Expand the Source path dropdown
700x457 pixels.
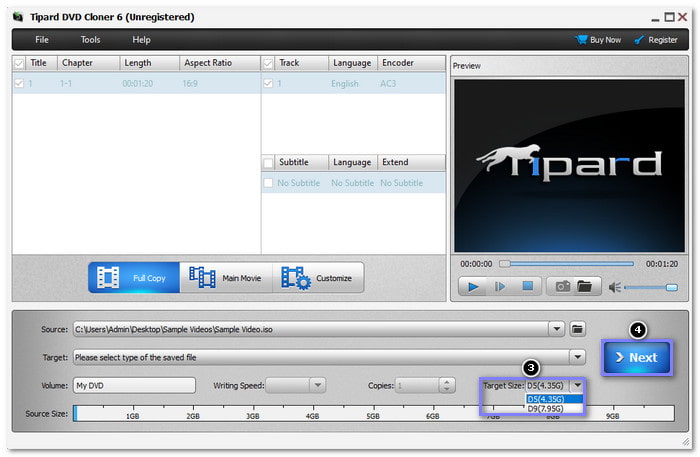(557, 329)
